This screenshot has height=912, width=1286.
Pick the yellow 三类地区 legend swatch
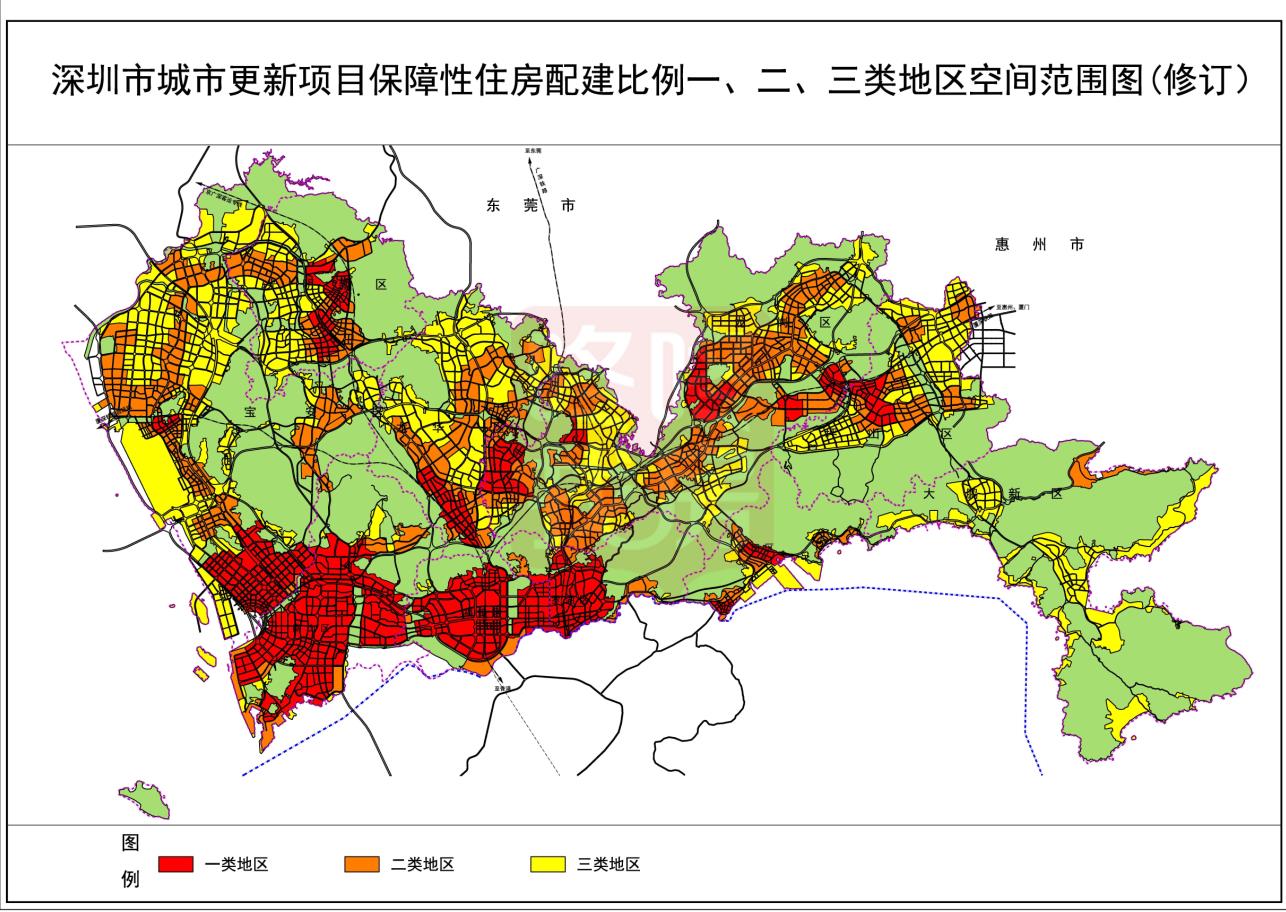pyautogui.click(x=548, y=864)
